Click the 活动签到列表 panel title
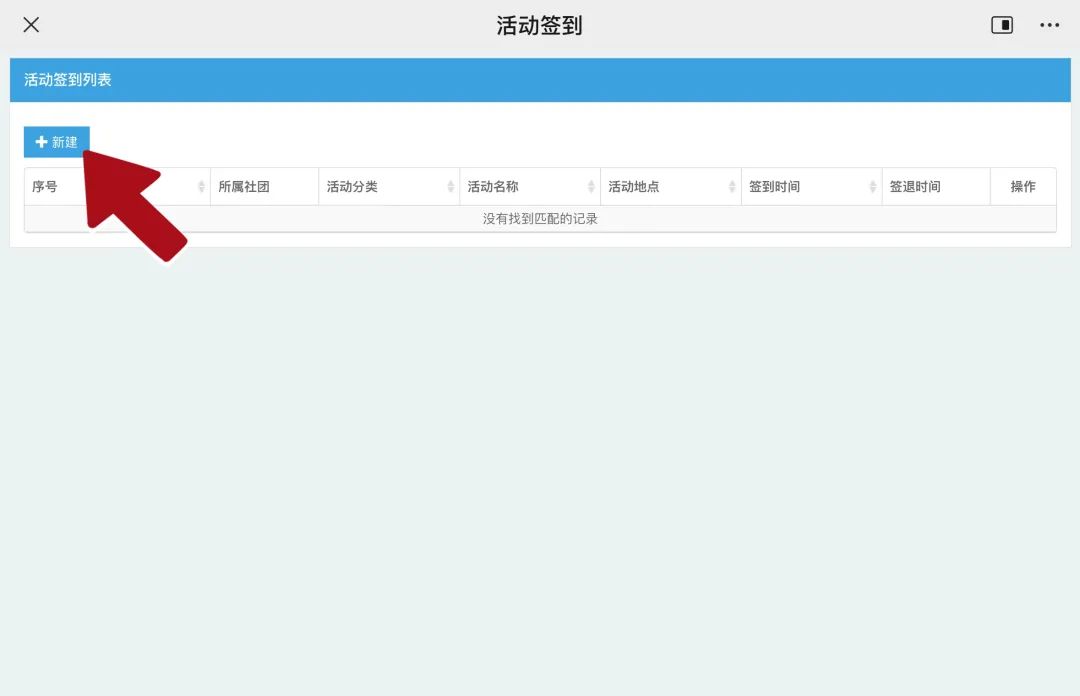This screenshot has width=1080, height=696. [68, 80]
